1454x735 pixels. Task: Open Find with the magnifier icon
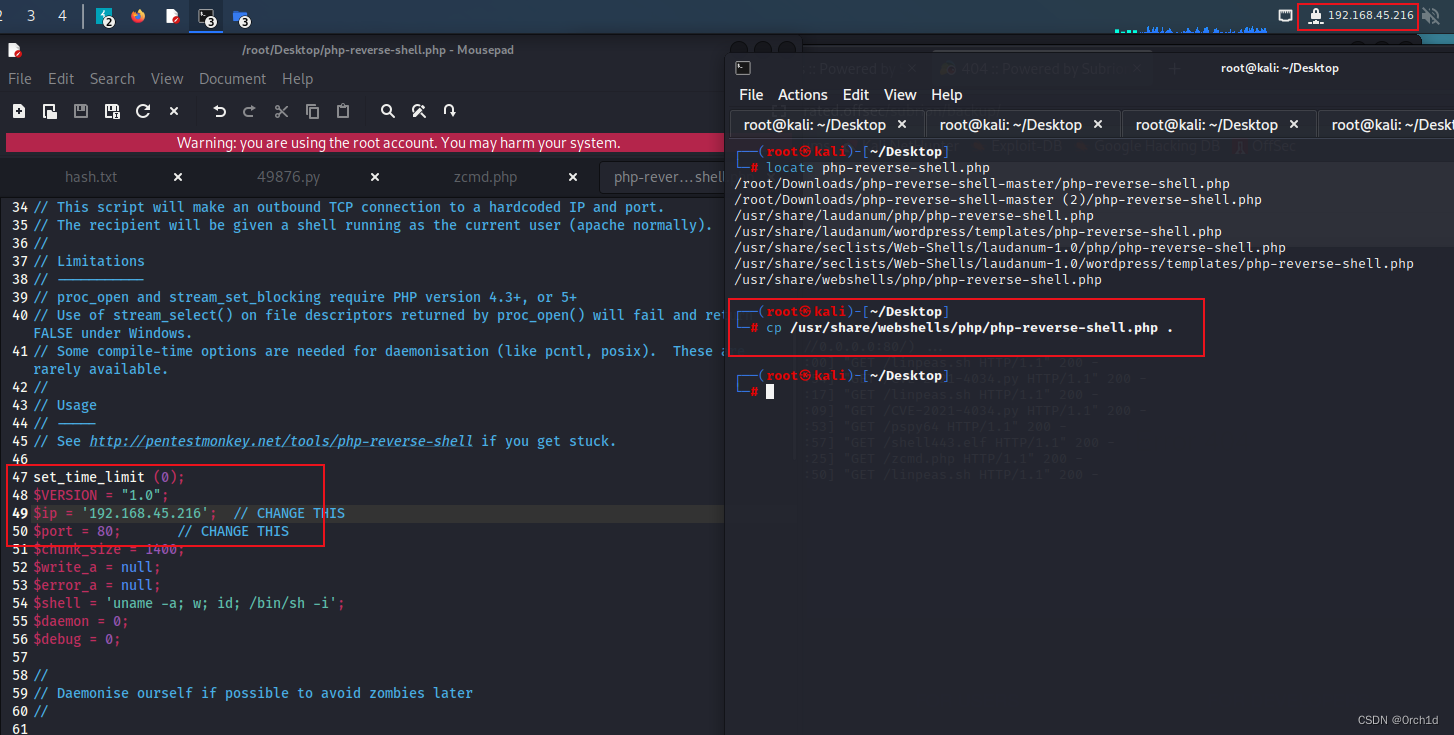click(388, 111)
